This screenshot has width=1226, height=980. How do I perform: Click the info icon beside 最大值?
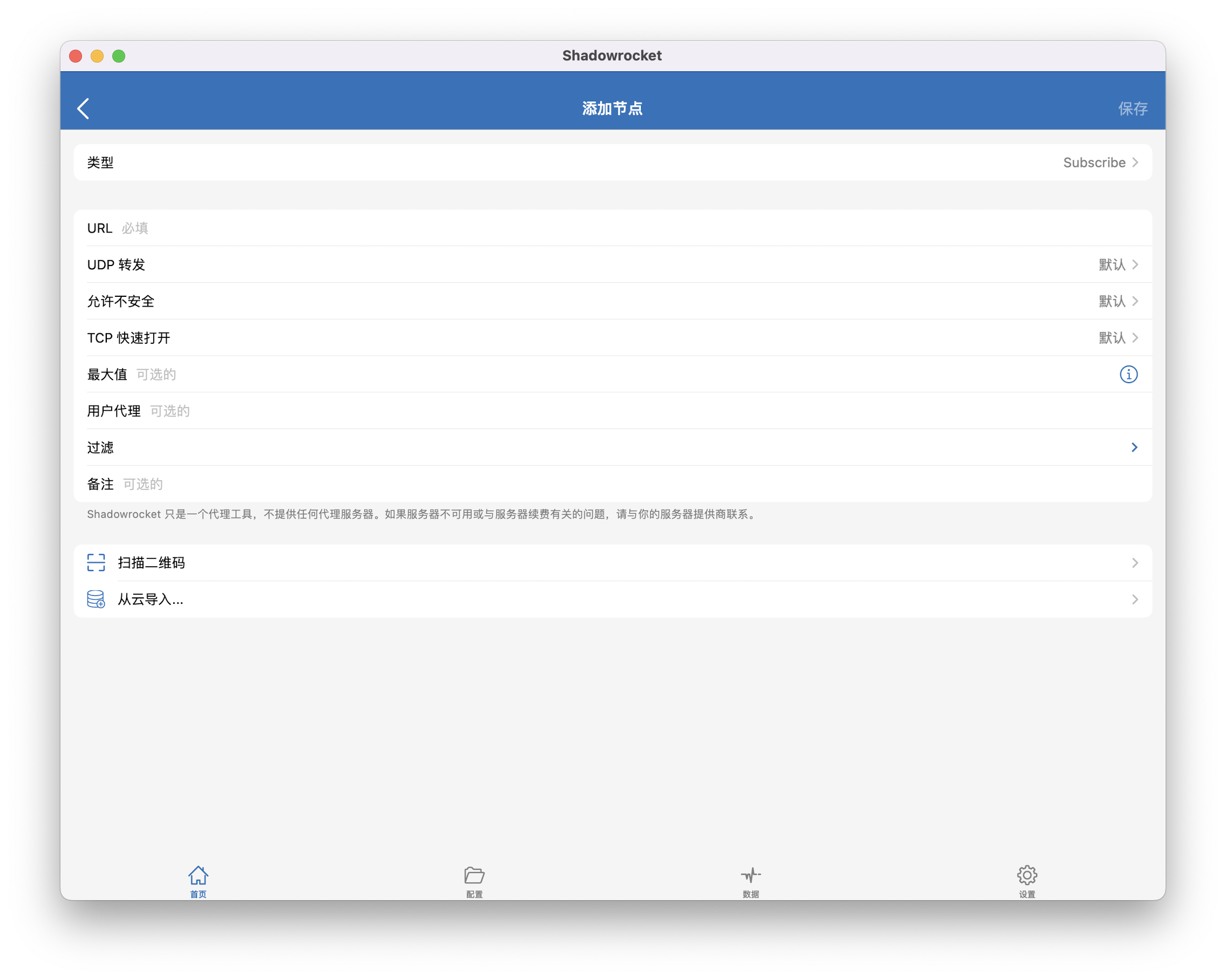click(1128, 375)
